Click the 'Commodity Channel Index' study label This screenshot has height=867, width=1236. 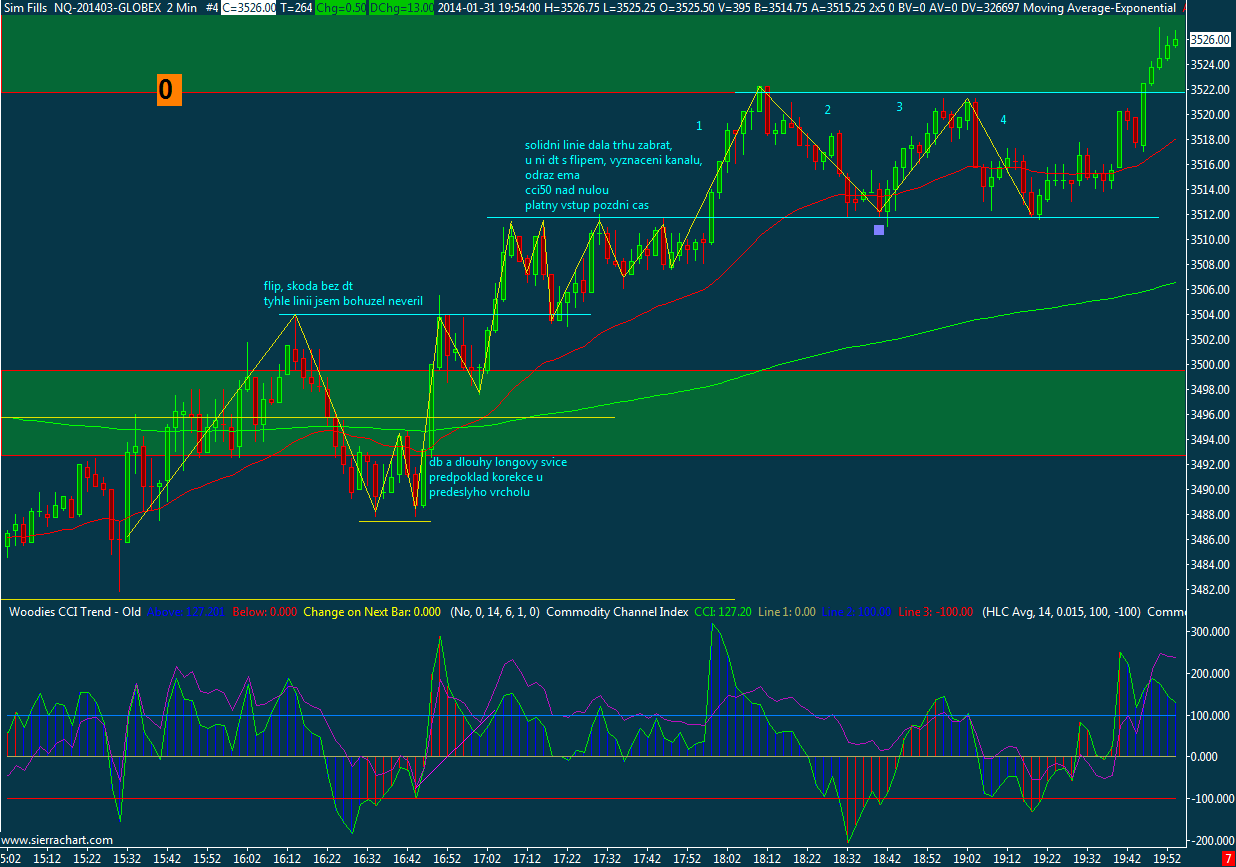(617, 611)
